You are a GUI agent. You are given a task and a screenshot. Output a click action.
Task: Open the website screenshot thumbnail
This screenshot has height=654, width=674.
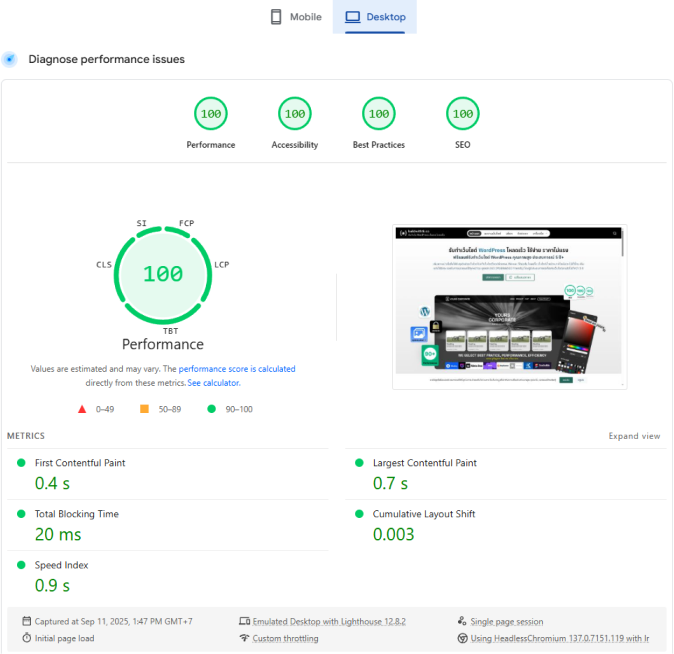pos(509,307)
